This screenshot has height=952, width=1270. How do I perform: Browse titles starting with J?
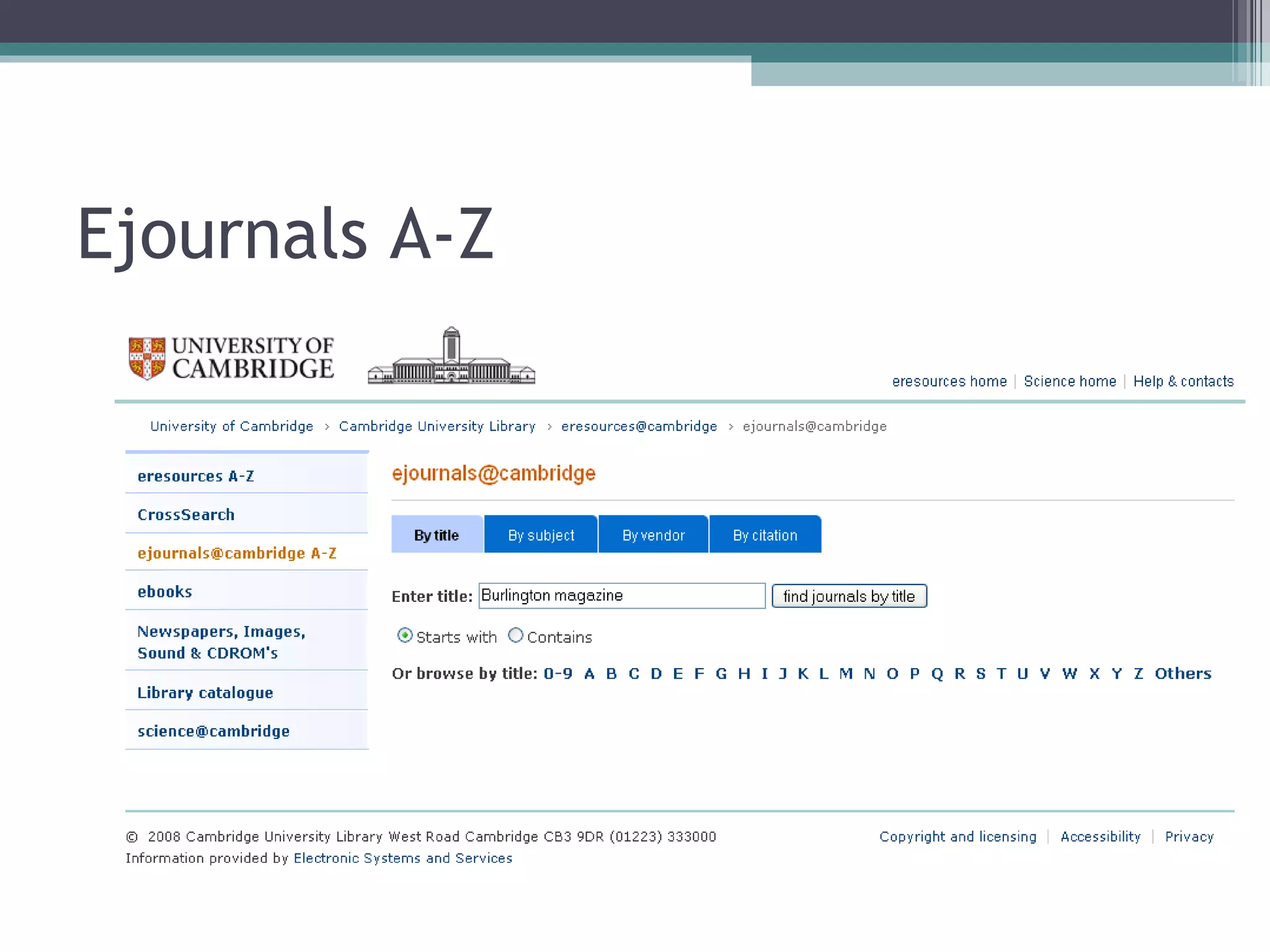point(783,674)
